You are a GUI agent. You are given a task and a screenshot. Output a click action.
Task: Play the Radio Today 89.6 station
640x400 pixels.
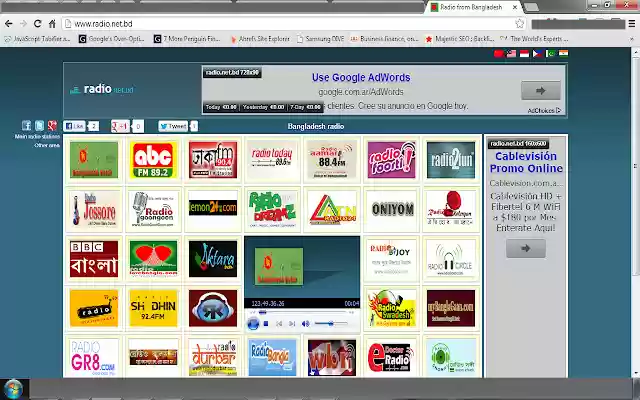pyautogui.click(x=272, y=160)
